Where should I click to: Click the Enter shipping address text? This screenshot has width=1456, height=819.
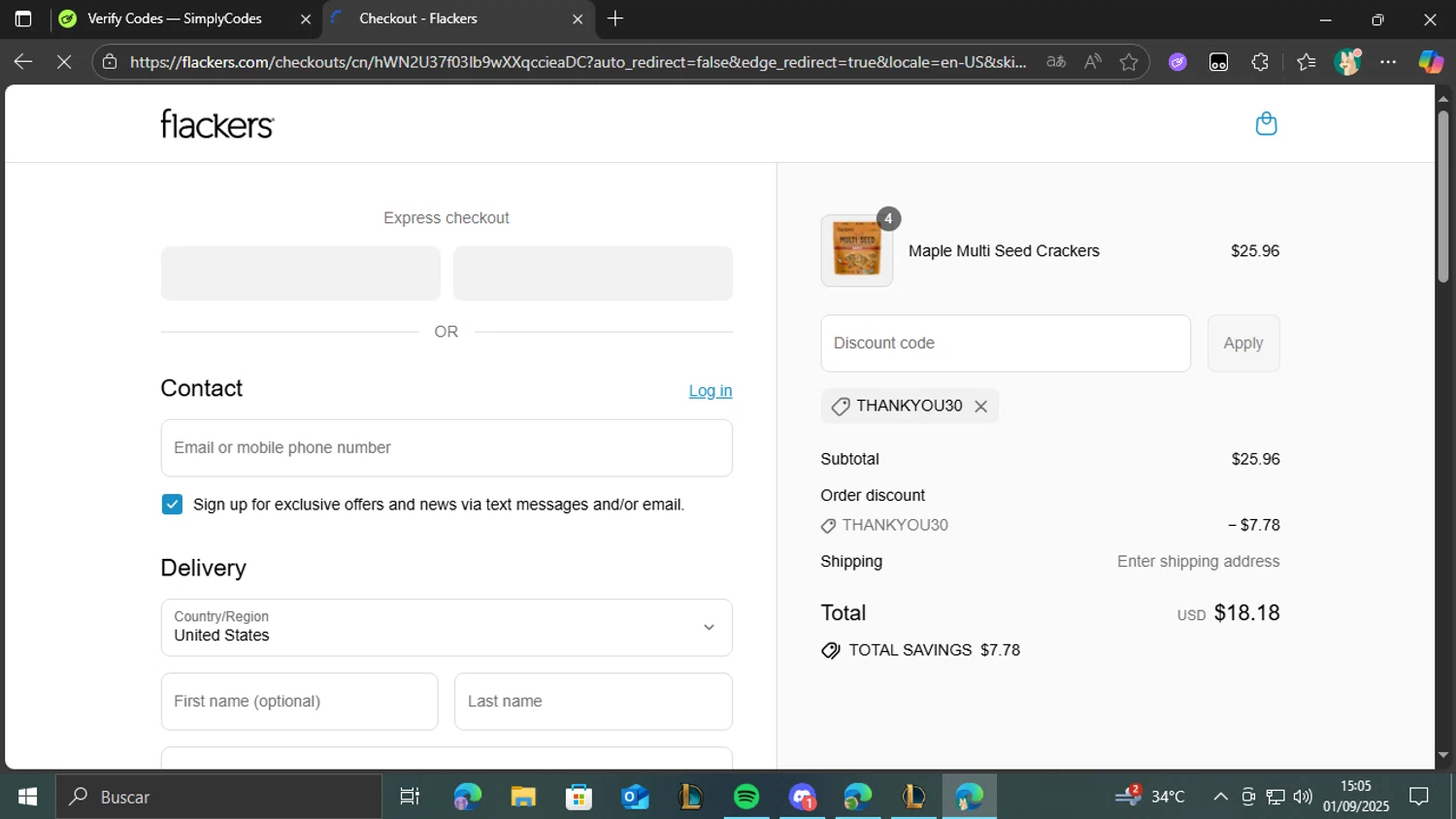click(x=1198, y=562)
